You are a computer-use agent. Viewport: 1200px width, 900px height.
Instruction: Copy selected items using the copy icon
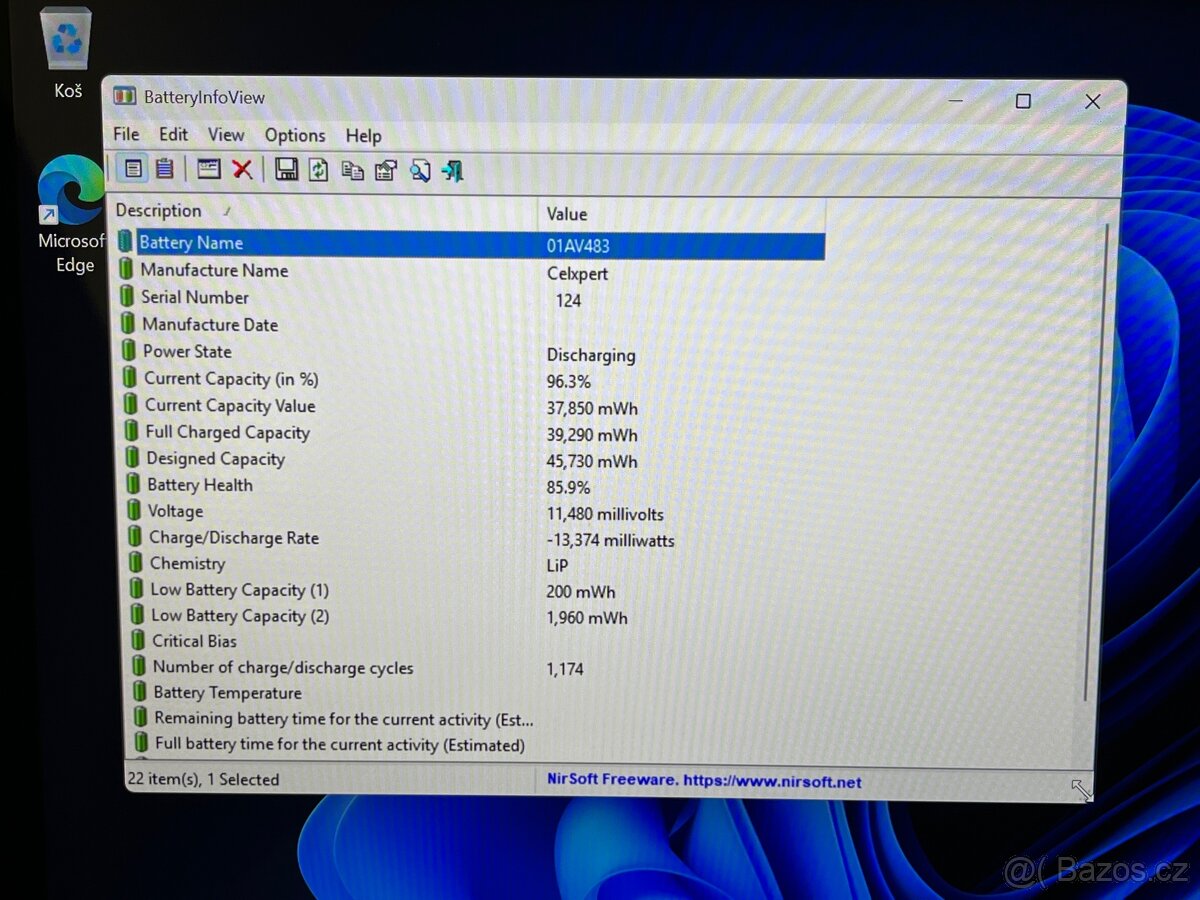coord(351,170)
